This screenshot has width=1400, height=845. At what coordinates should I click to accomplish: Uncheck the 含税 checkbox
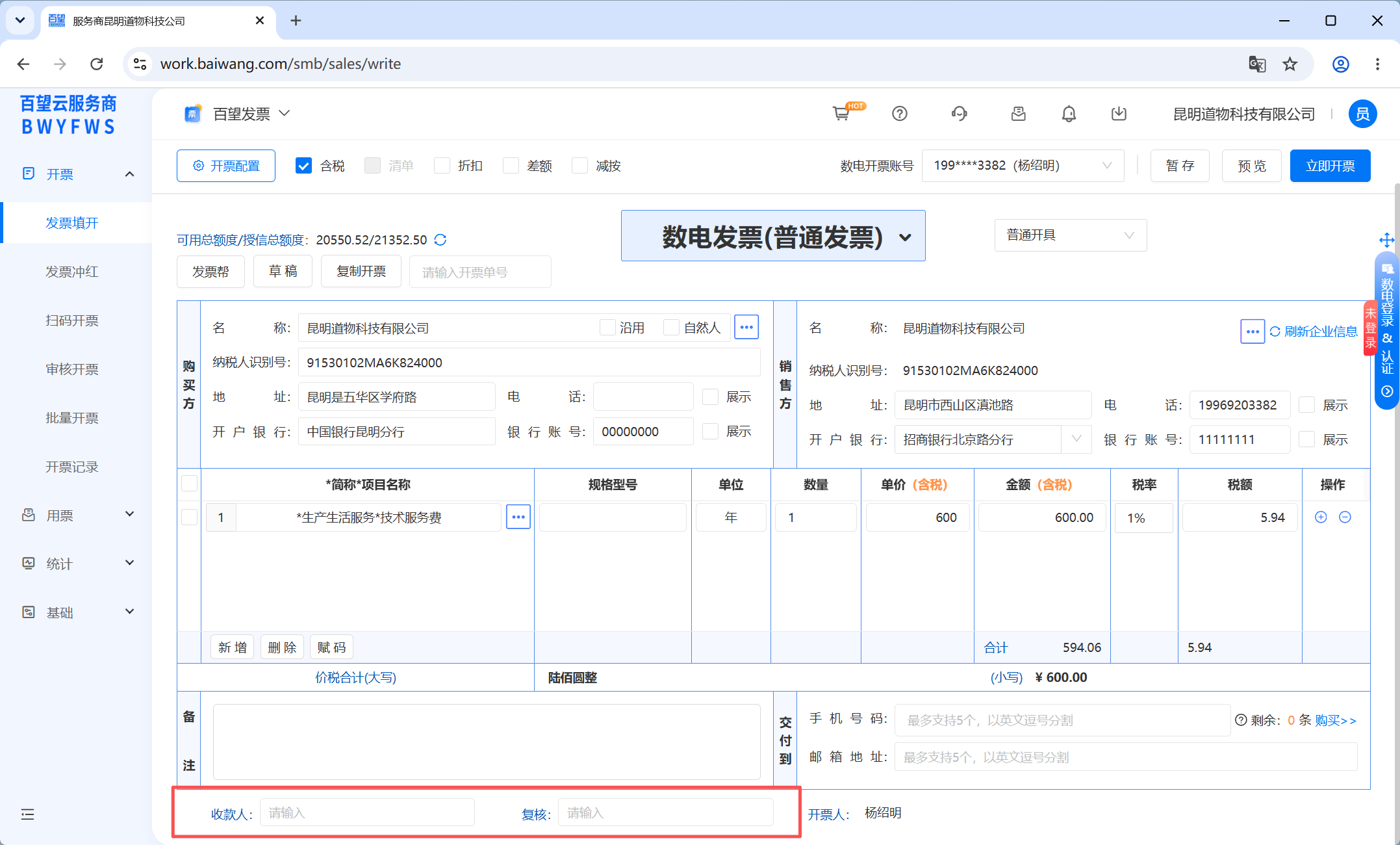coord(303,166)
